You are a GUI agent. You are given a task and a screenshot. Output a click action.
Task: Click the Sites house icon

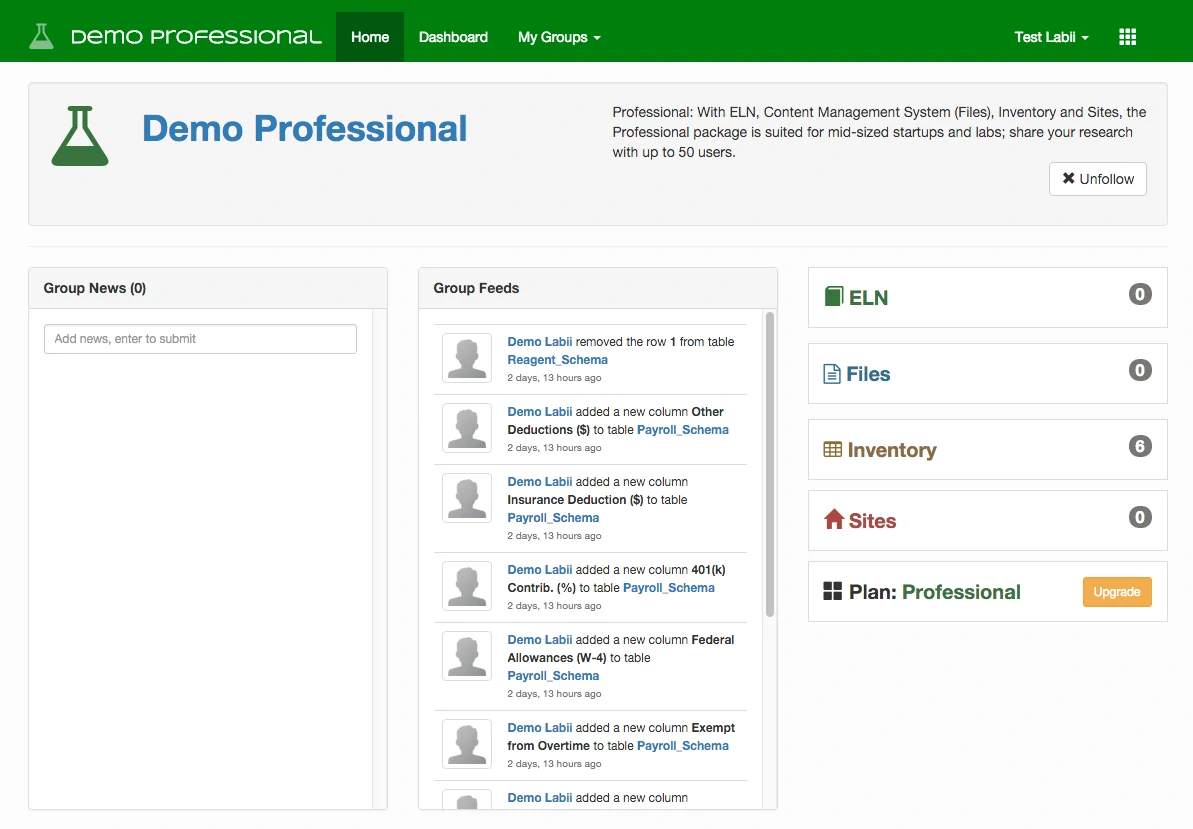pyautogui.click(x=833, y=520)
